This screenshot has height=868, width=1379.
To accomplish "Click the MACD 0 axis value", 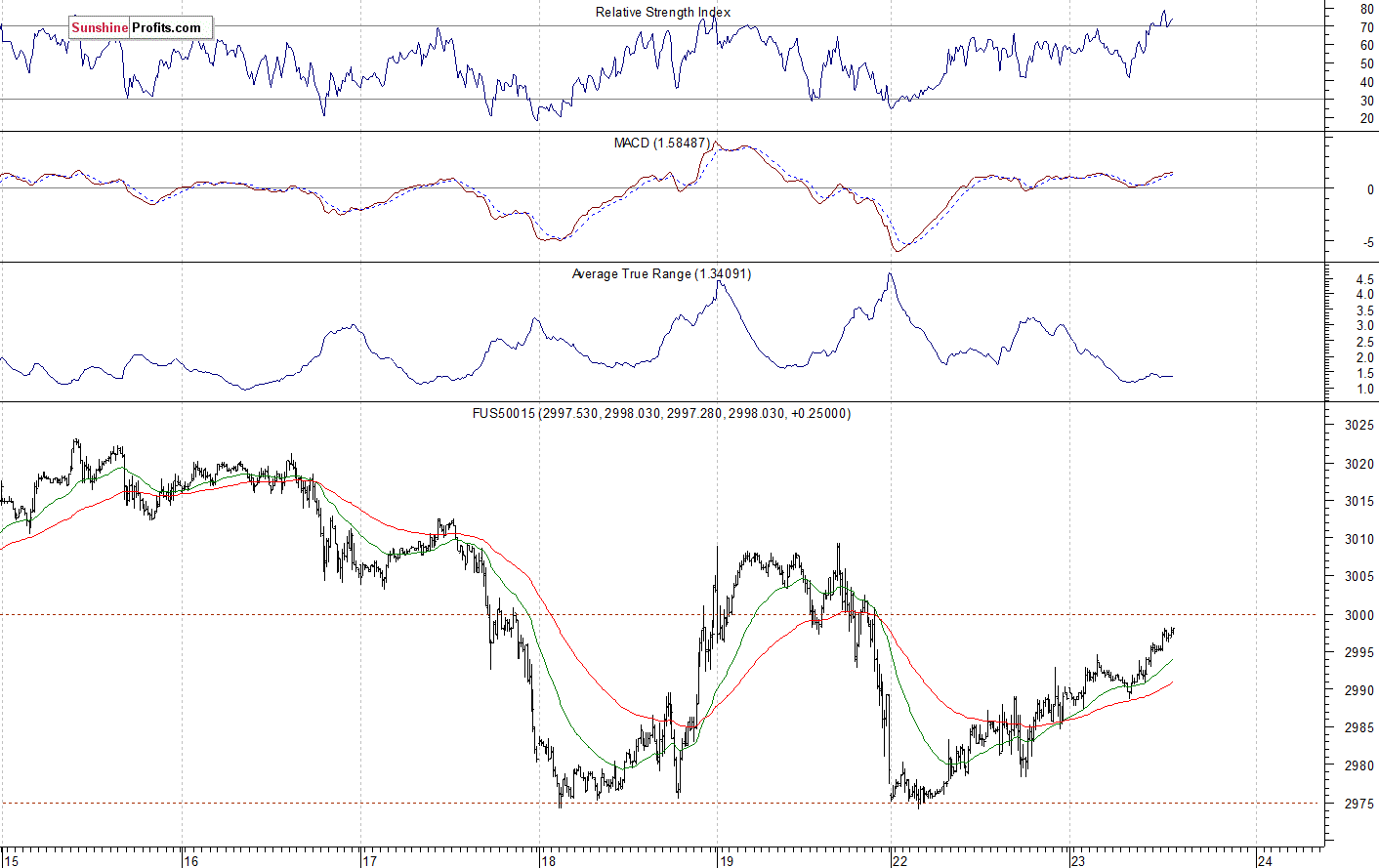I will pyautogui.click(x=1370, y=190).
